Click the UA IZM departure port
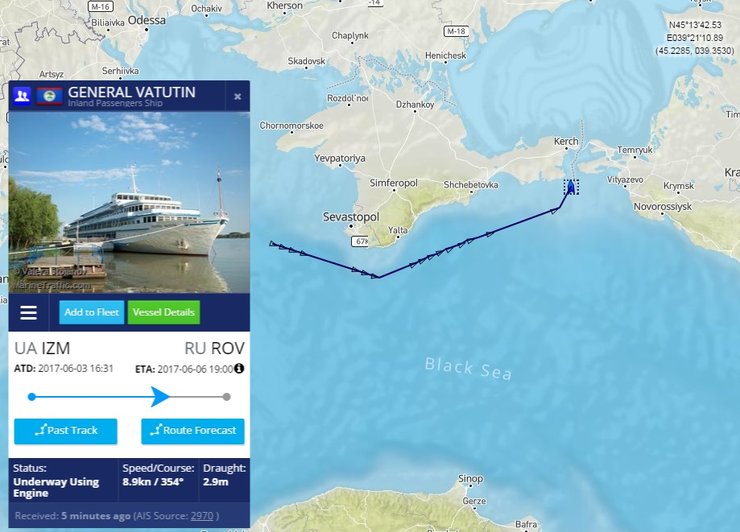The height and width of the screenshot is (532, 740). coord(42,348)
